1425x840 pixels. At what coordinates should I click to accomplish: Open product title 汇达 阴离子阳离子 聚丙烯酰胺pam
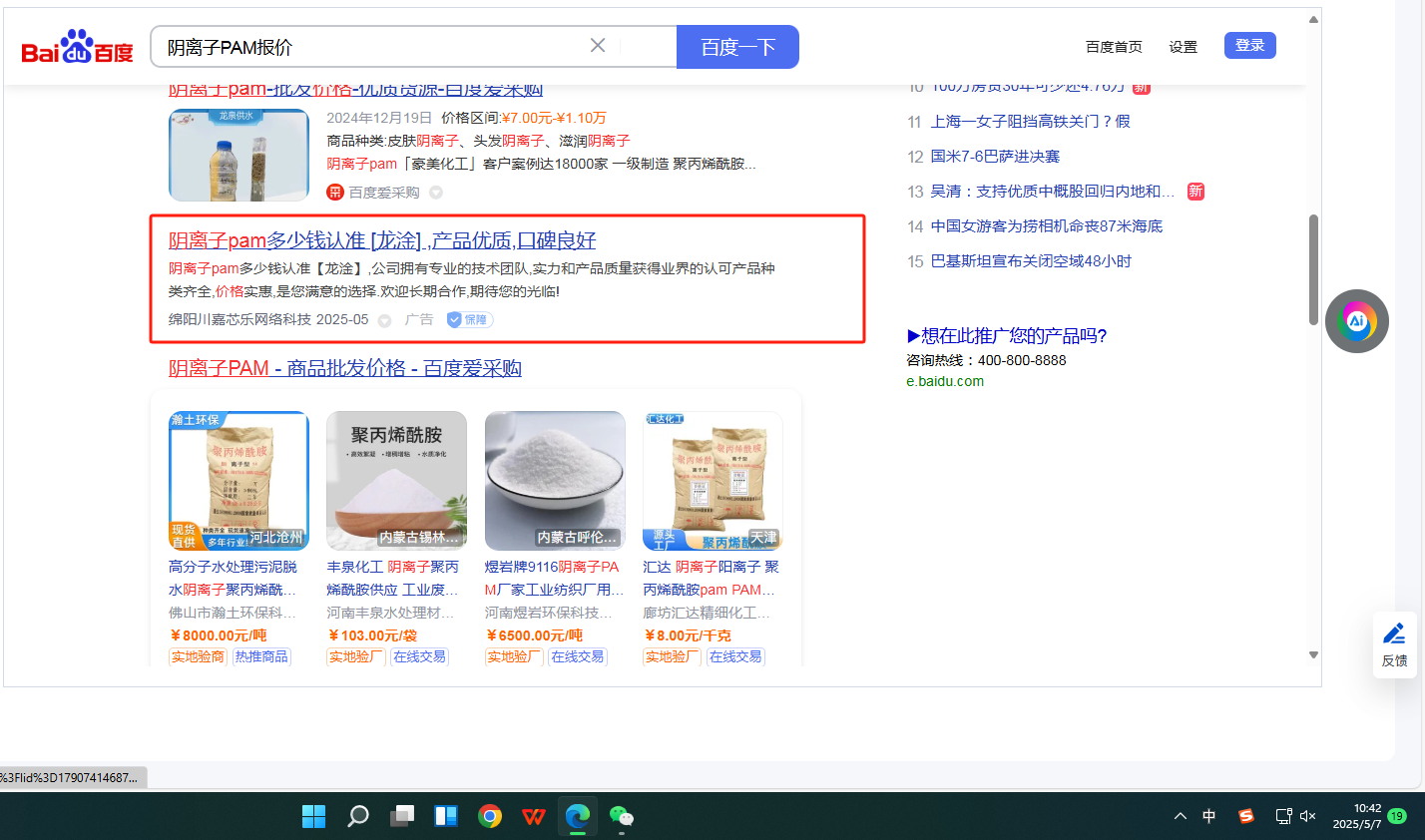711,578
